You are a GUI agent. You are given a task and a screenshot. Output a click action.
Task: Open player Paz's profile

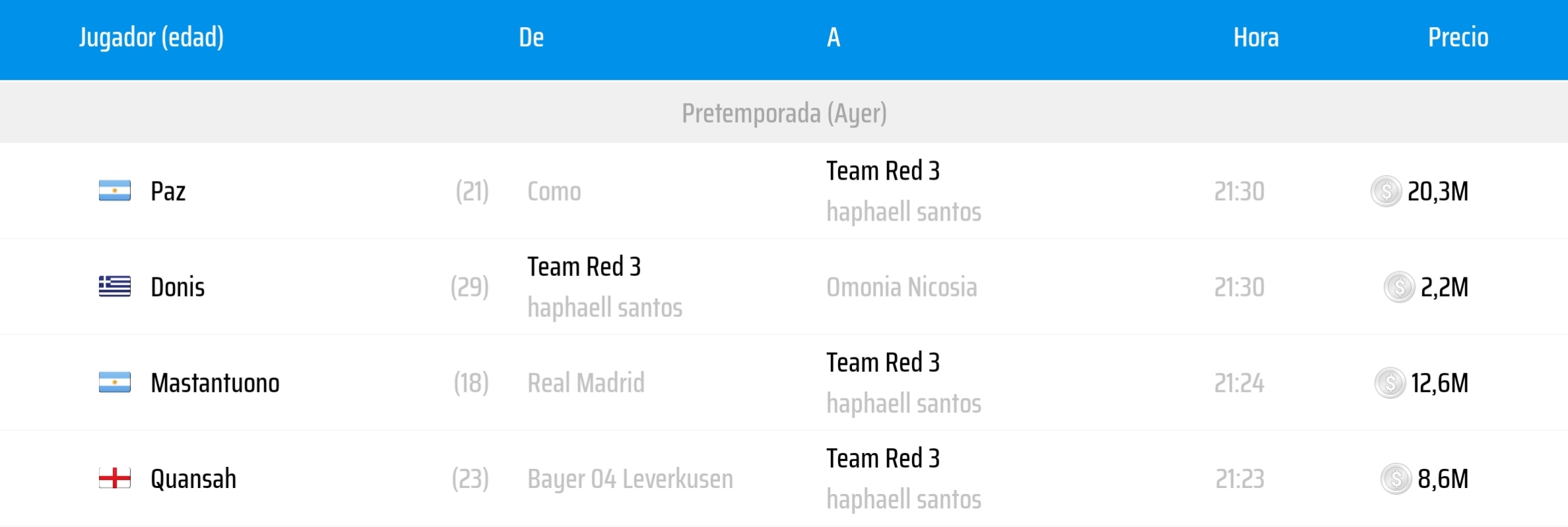tap(168, 192)
